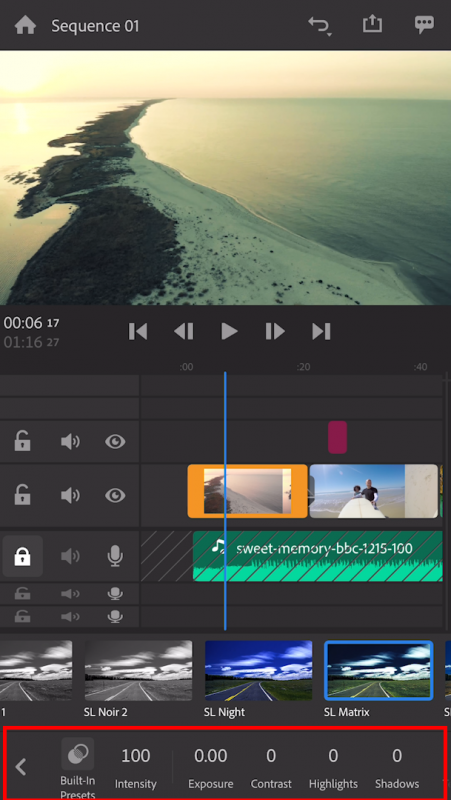
Task: Open the feedback comment bubble icon
Action: [x=424, y=24]
